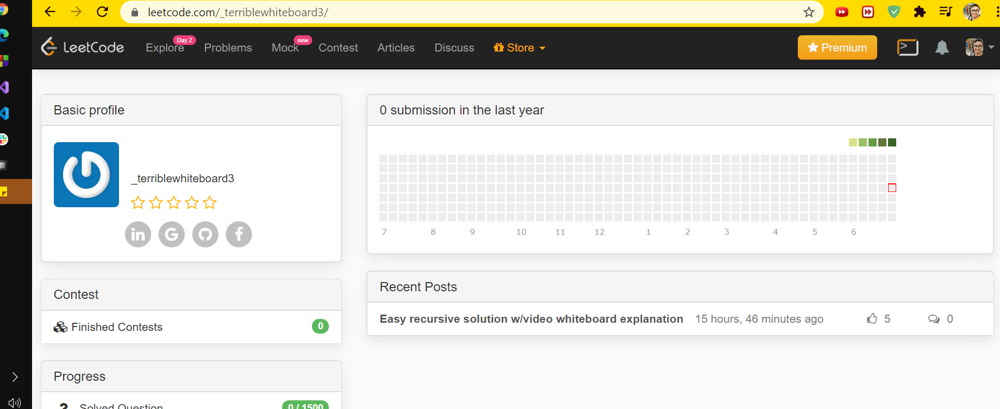Image resolution: width=1000 pixels, height=409 pixels.
Task: Bookmark page with the star icon
Action: pyautogui.click(x=808, y=12)
